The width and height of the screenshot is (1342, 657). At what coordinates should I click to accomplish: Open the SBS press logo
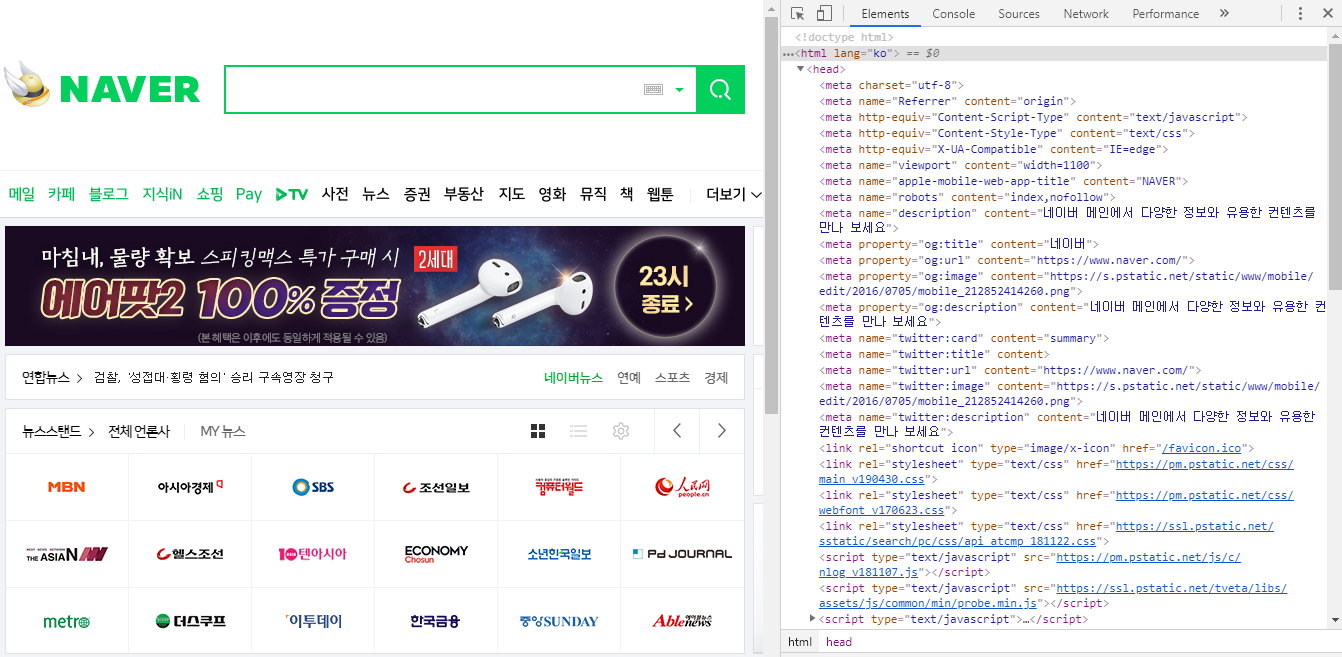point(313,487)
